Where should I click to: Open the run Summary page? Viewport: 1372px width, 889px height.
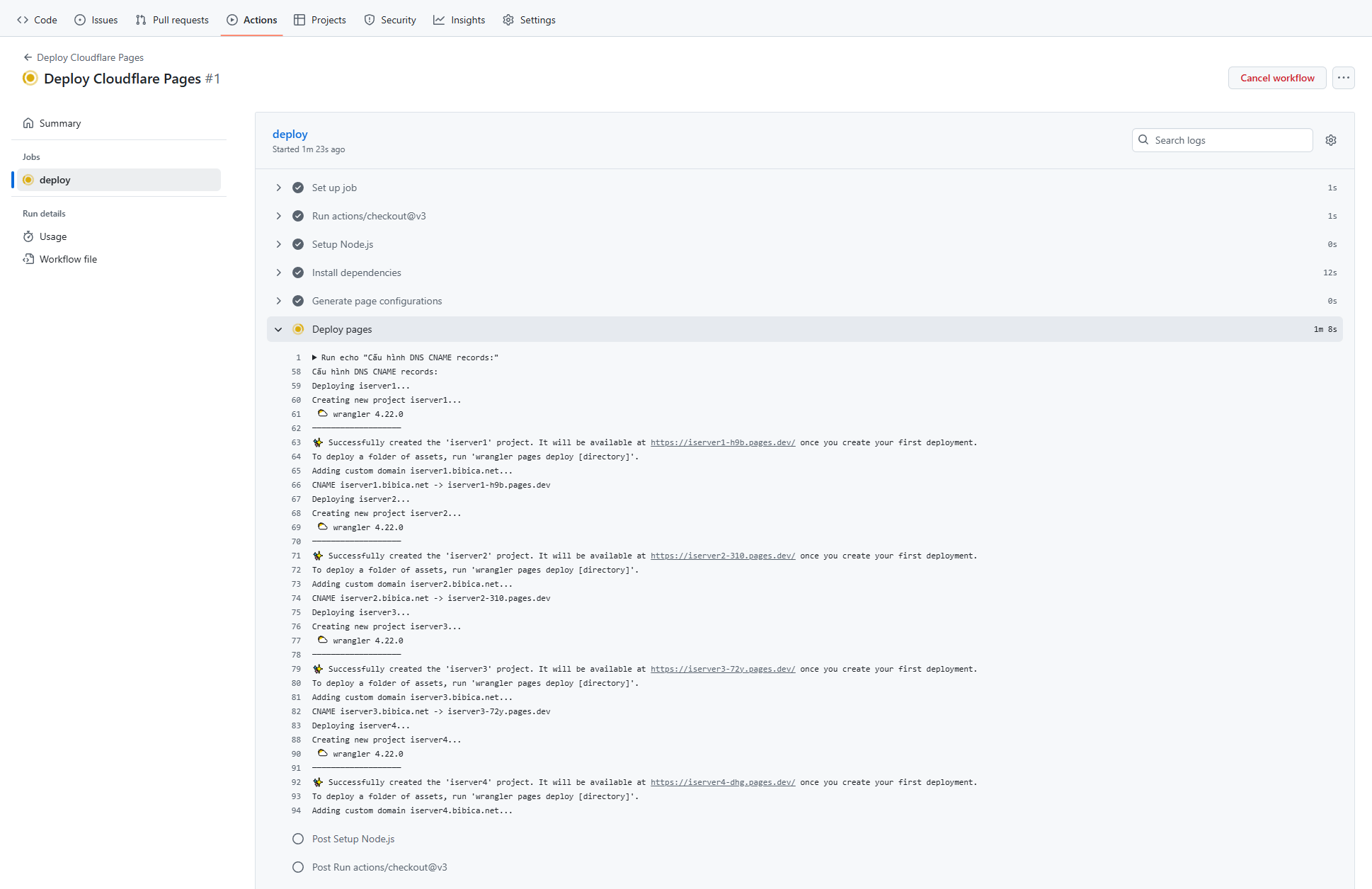pyautogui.click(x=119, y=123)
